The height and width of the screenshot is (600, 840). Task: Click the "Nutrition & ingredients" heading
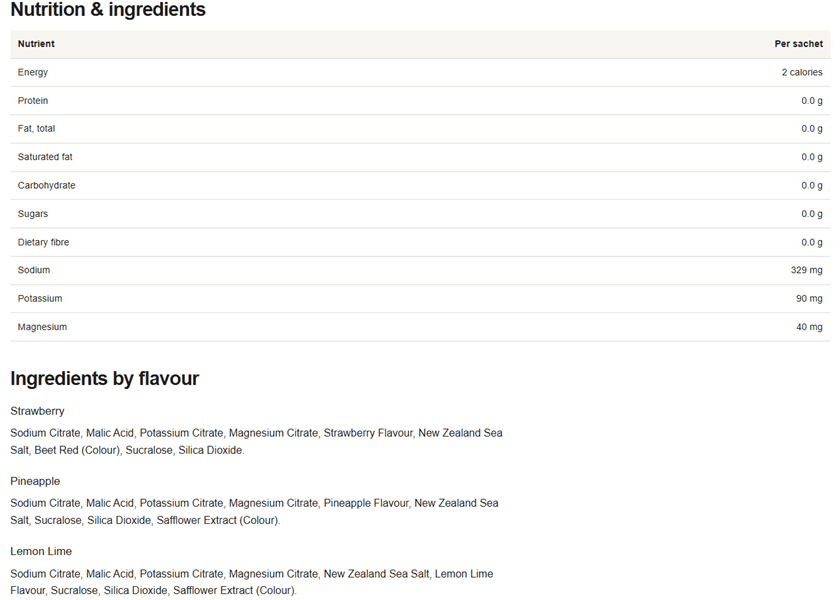108,9
